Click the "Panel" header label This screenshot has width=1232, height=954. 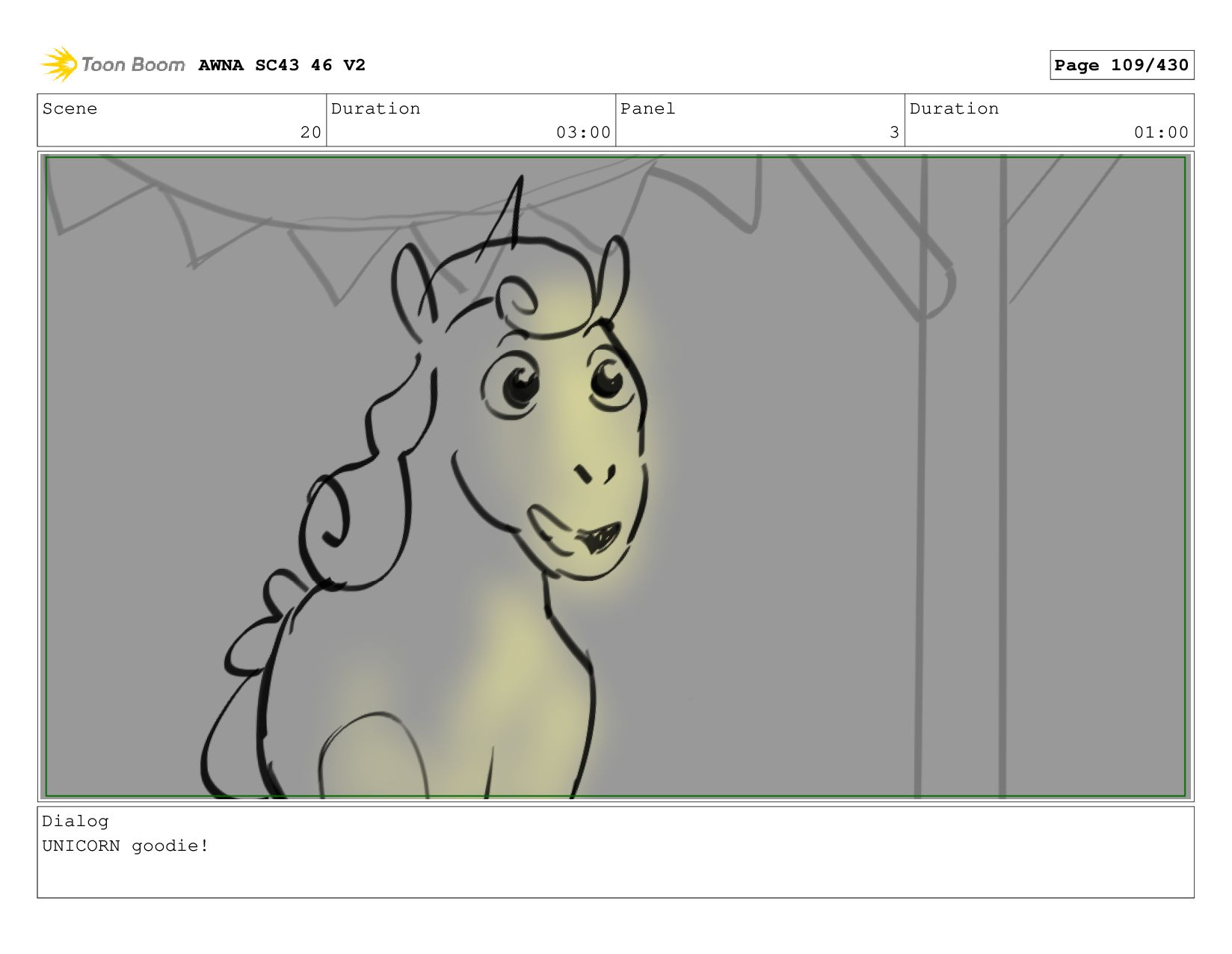[x=647, y=108]
